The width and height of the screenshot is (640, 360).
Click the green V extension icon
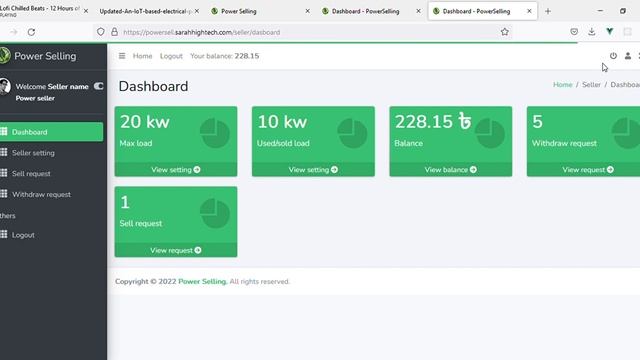pyautogui.click(x=609, y=32)
